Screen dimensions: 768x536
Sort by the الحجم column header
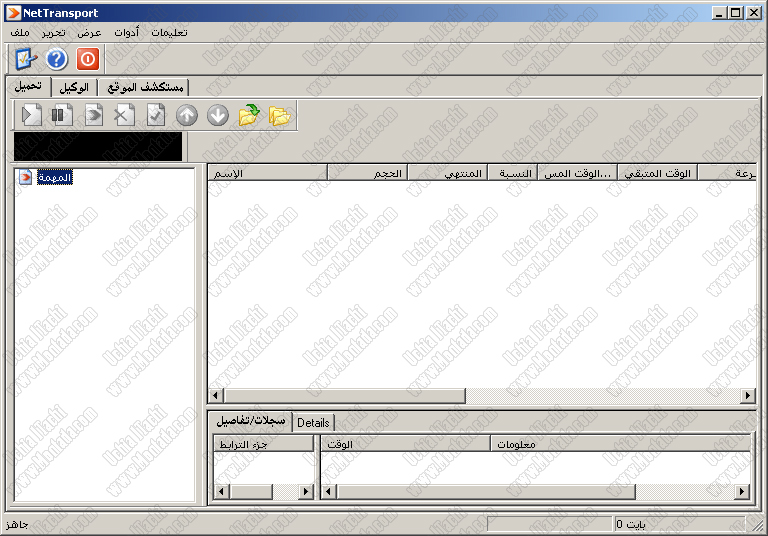(x=367, y=173)
